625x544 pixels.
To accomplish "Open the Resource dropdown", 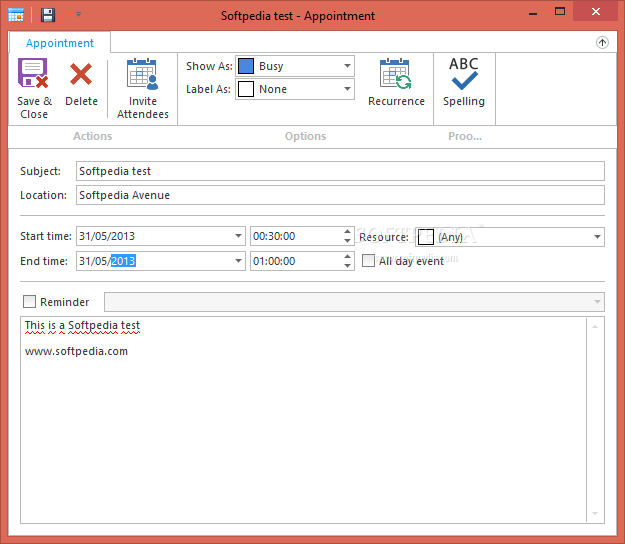I will (597, 237).
